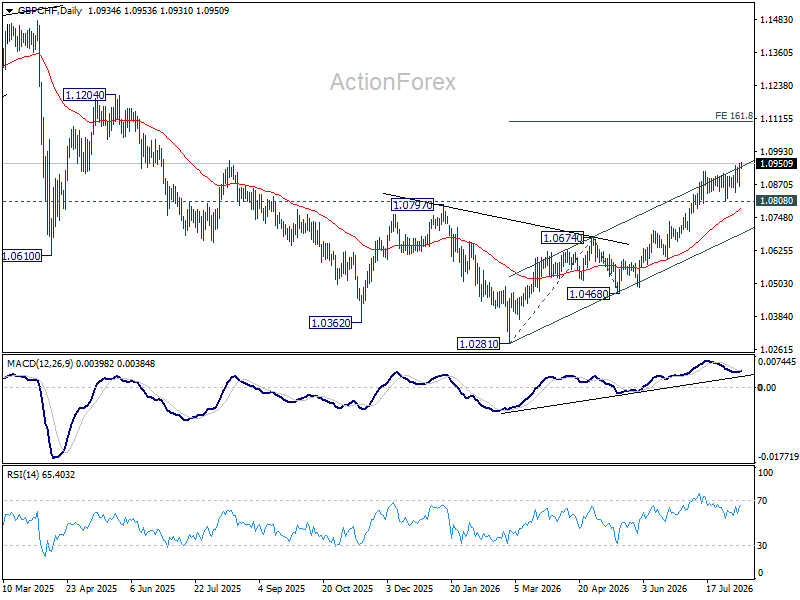Click the 1.13605 price axis value
Viewport: 800px width, 600px height.
777,53
